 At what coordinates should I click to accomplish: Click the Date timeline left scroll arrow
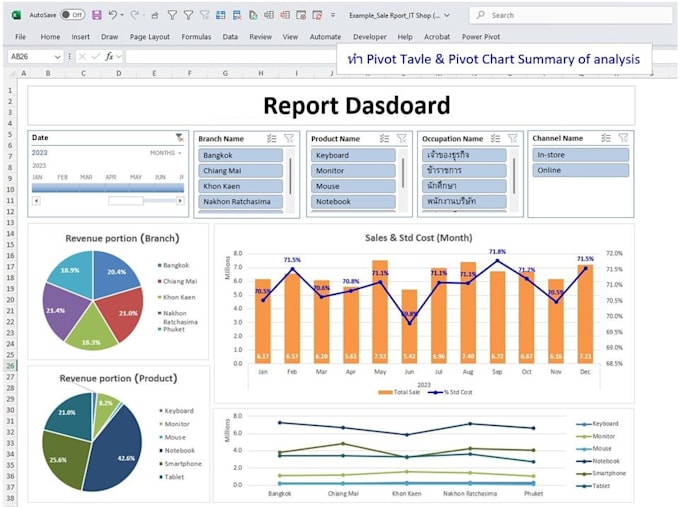click(36, 200)
